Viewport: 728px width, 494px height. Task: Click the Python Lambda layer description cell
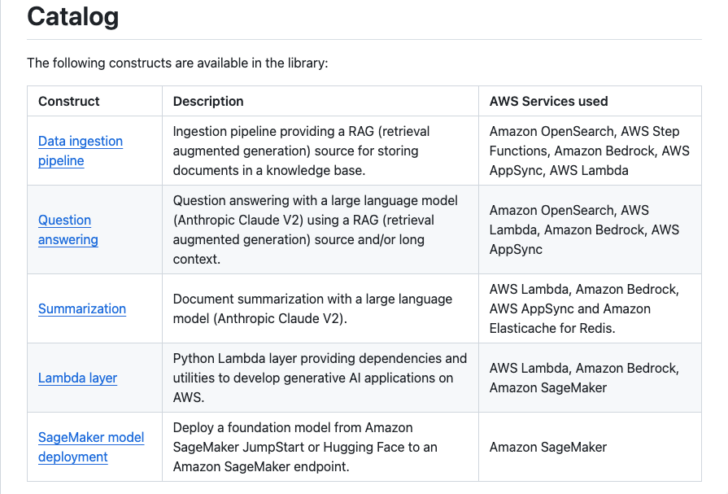(x=319, y=378)
